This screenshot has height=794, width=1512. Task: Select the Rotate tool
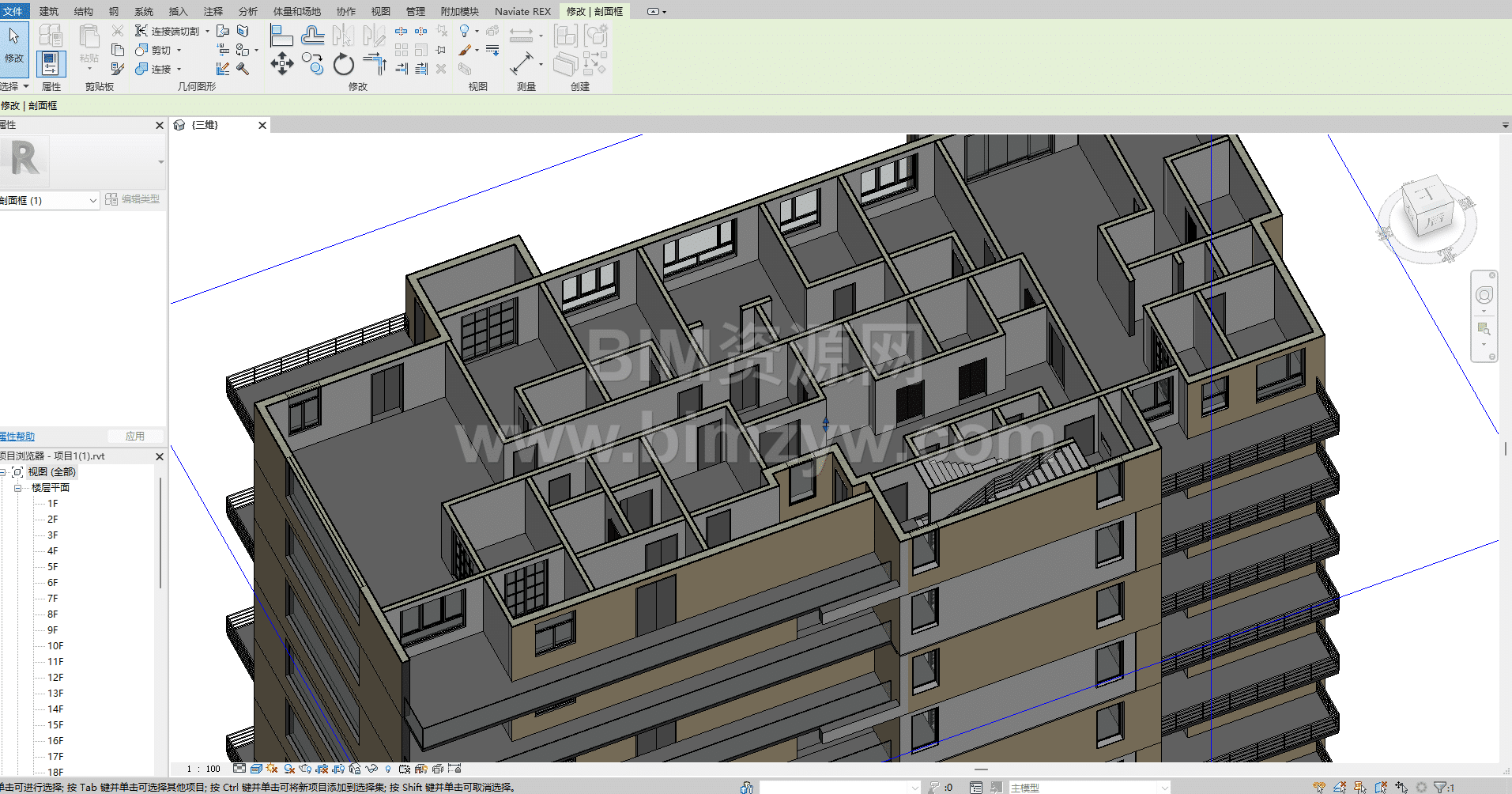344,64
